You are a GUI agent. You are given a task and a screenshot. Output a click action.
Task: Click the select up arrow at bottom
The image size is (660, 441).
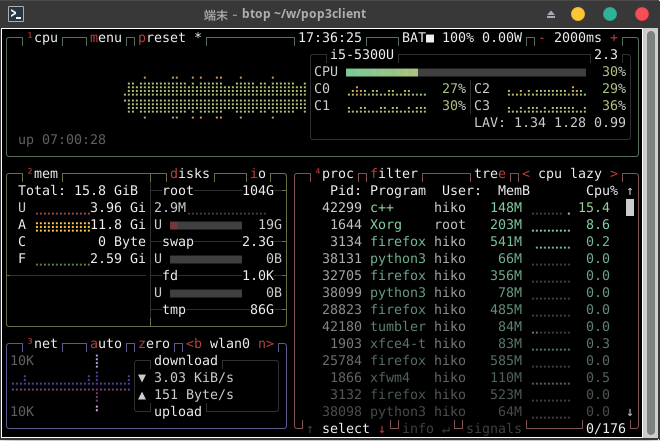(310, 429)
